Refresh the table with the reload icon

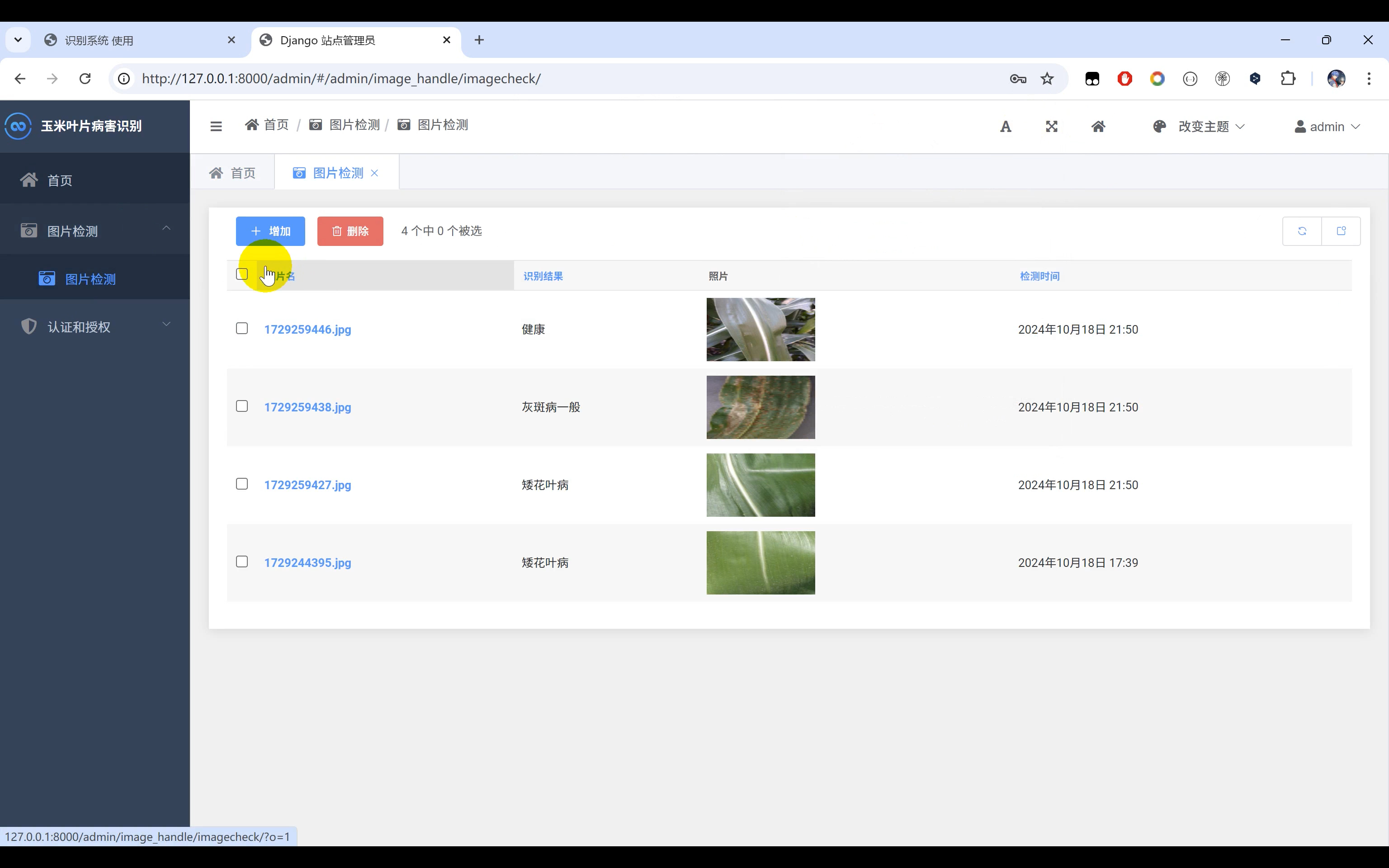coord(1302,231)
